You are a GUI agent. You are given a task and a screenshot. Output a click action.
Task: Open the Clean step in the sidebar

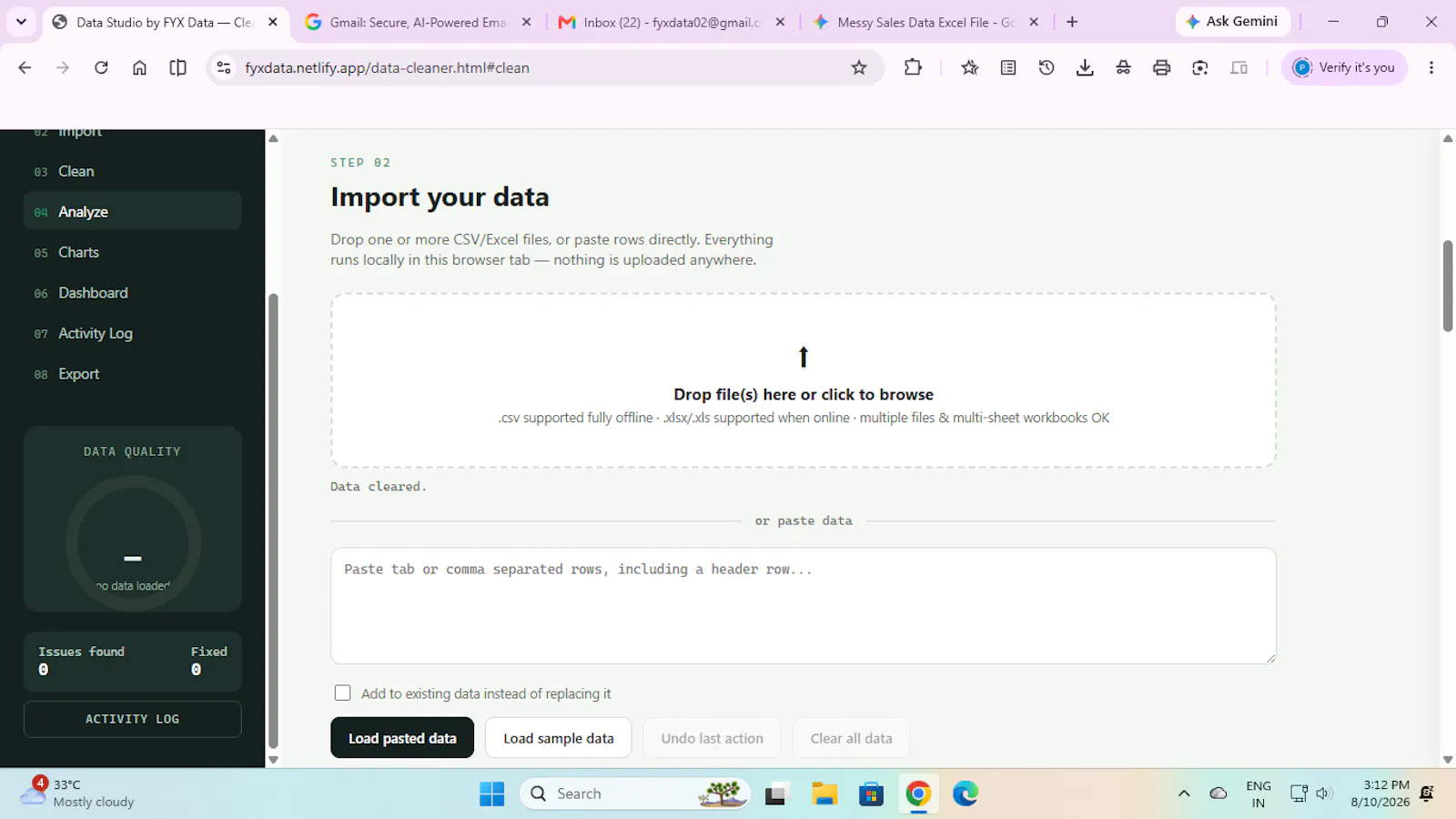pyautogui.click(x=133, y=171)
